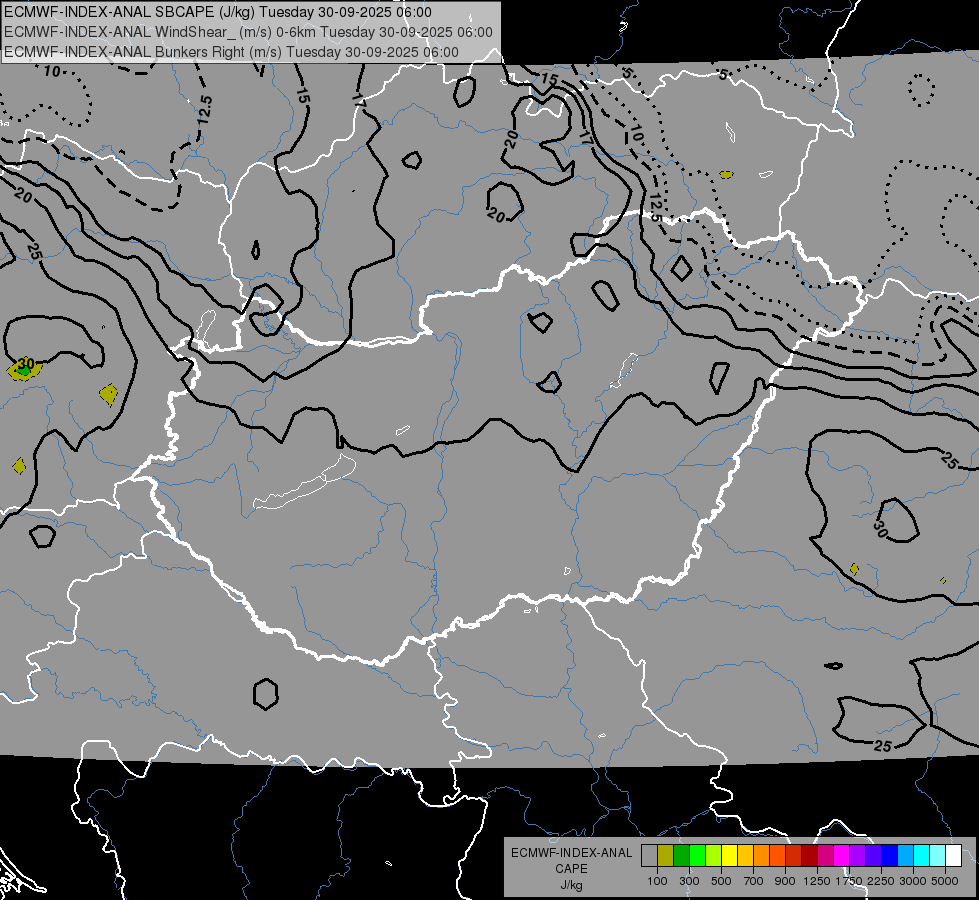Image resolution: width=979 pixels, height=900 pixels.
Task: Pick the cyan legend swatch after 3000
Action: point(922,855)
